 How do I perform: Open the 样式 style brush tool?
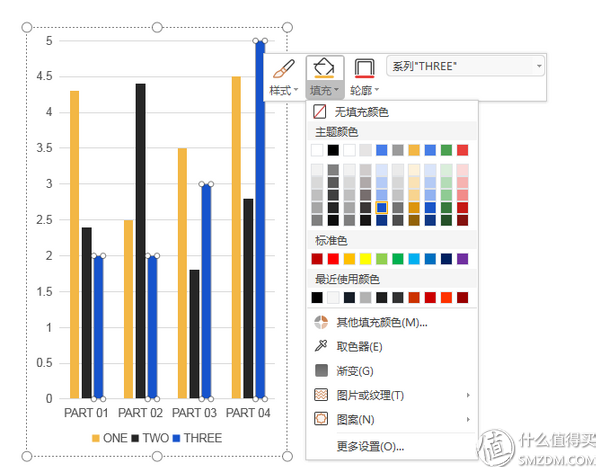(x=284, y=70)
